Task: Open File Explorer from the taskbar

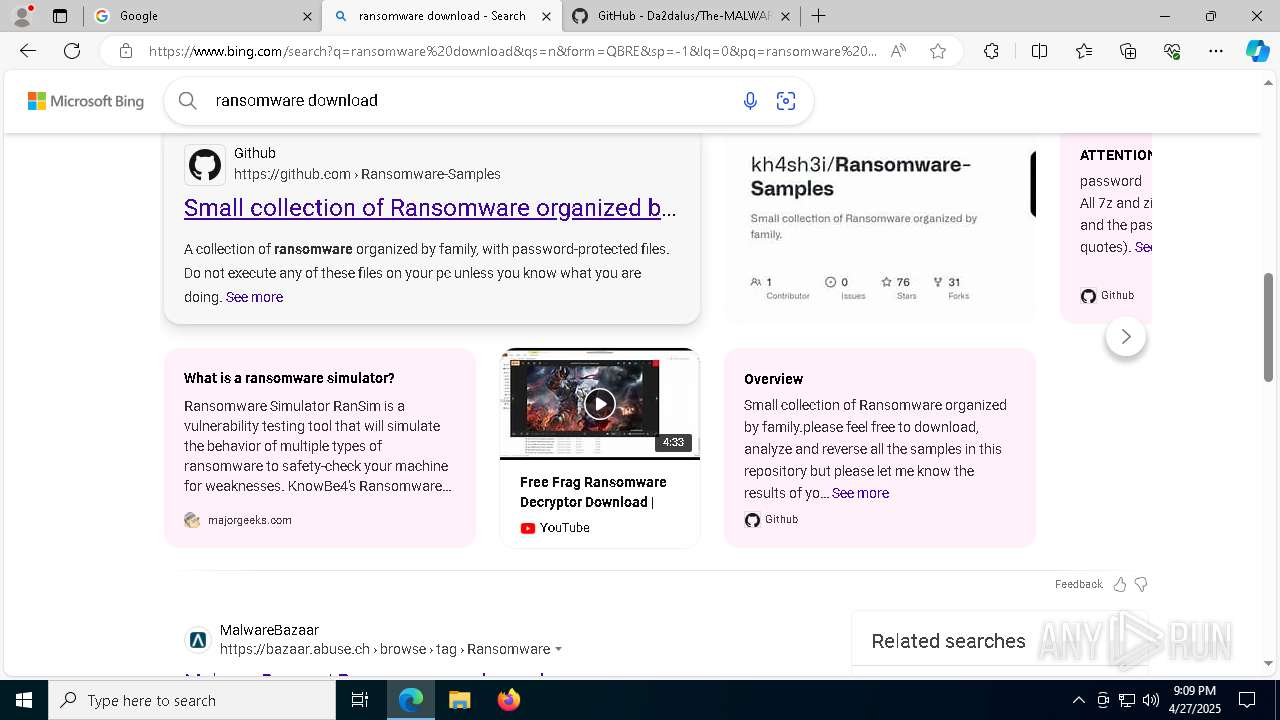Action: point(459,700)
